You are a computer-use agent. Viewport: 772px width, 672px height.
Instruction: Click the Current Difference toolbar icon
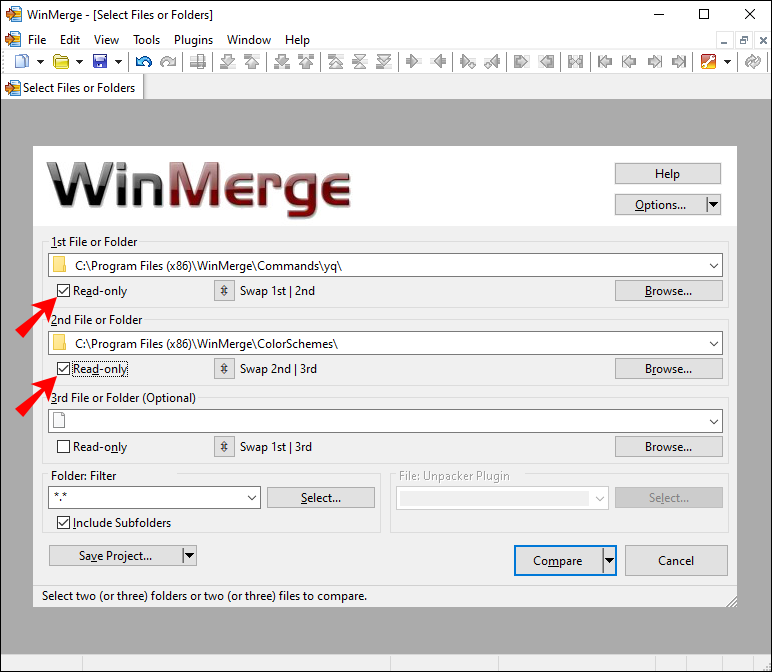(359, 62)
